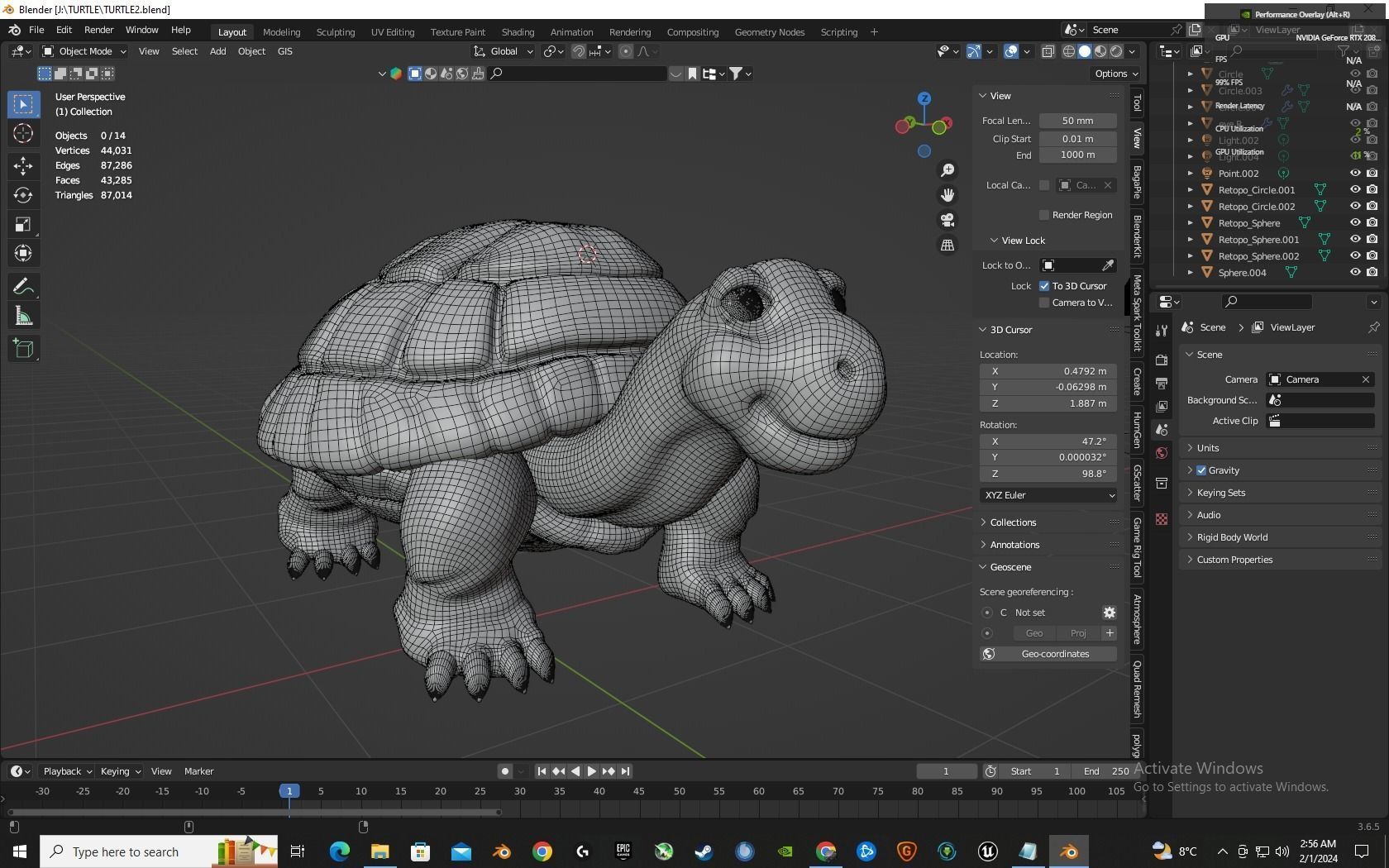Click the timeline End frame field

point(1105,771)
